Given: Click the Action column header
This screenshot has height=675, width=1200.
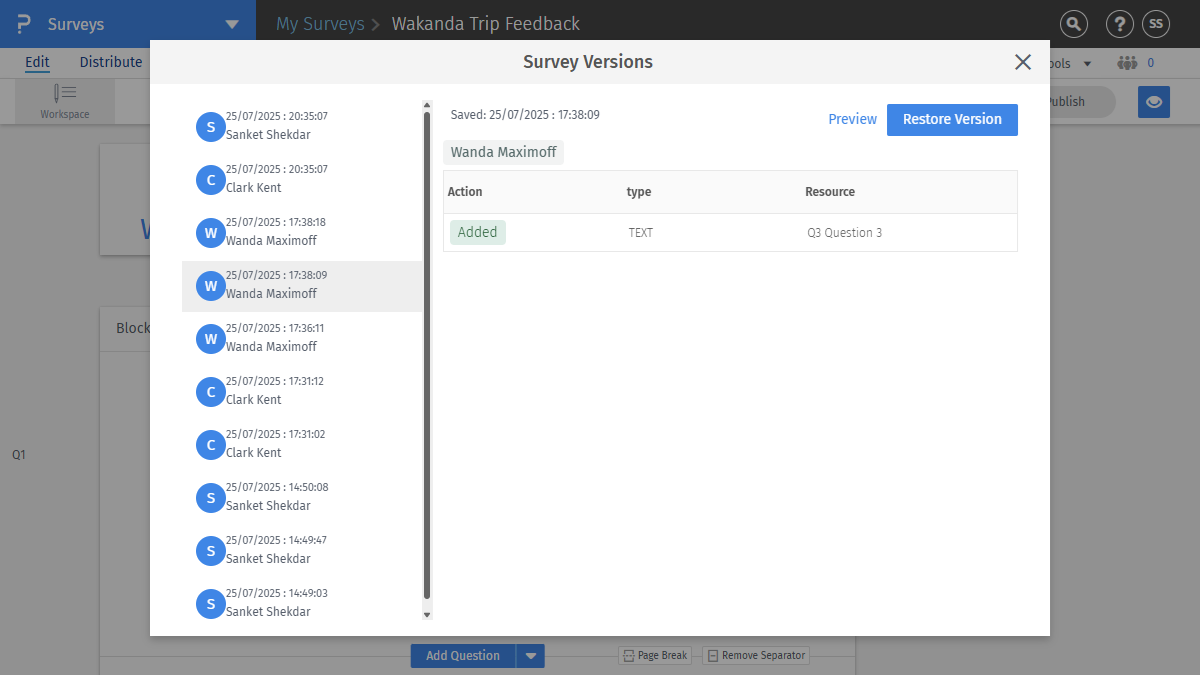Looking at the screenshot, I should tap(465, 192).
